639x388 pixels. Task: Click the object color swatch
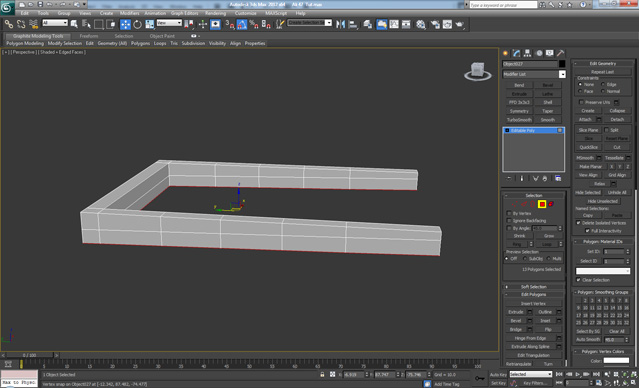pyautogui.click(x=562, y=64)
